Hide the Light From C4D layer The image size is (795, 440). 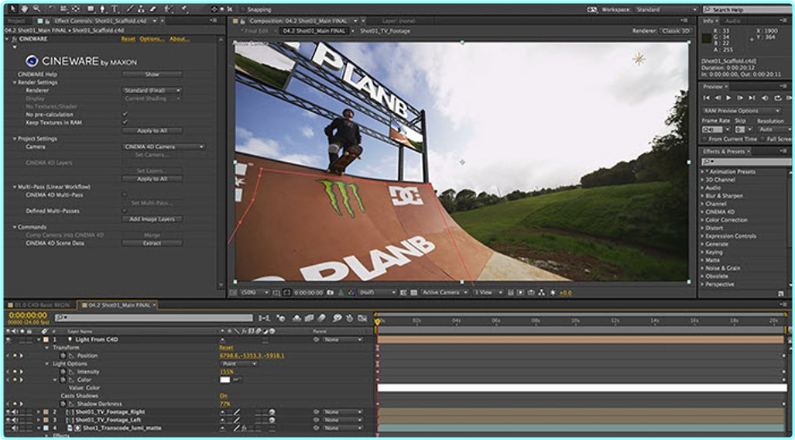tap(8, 339)
